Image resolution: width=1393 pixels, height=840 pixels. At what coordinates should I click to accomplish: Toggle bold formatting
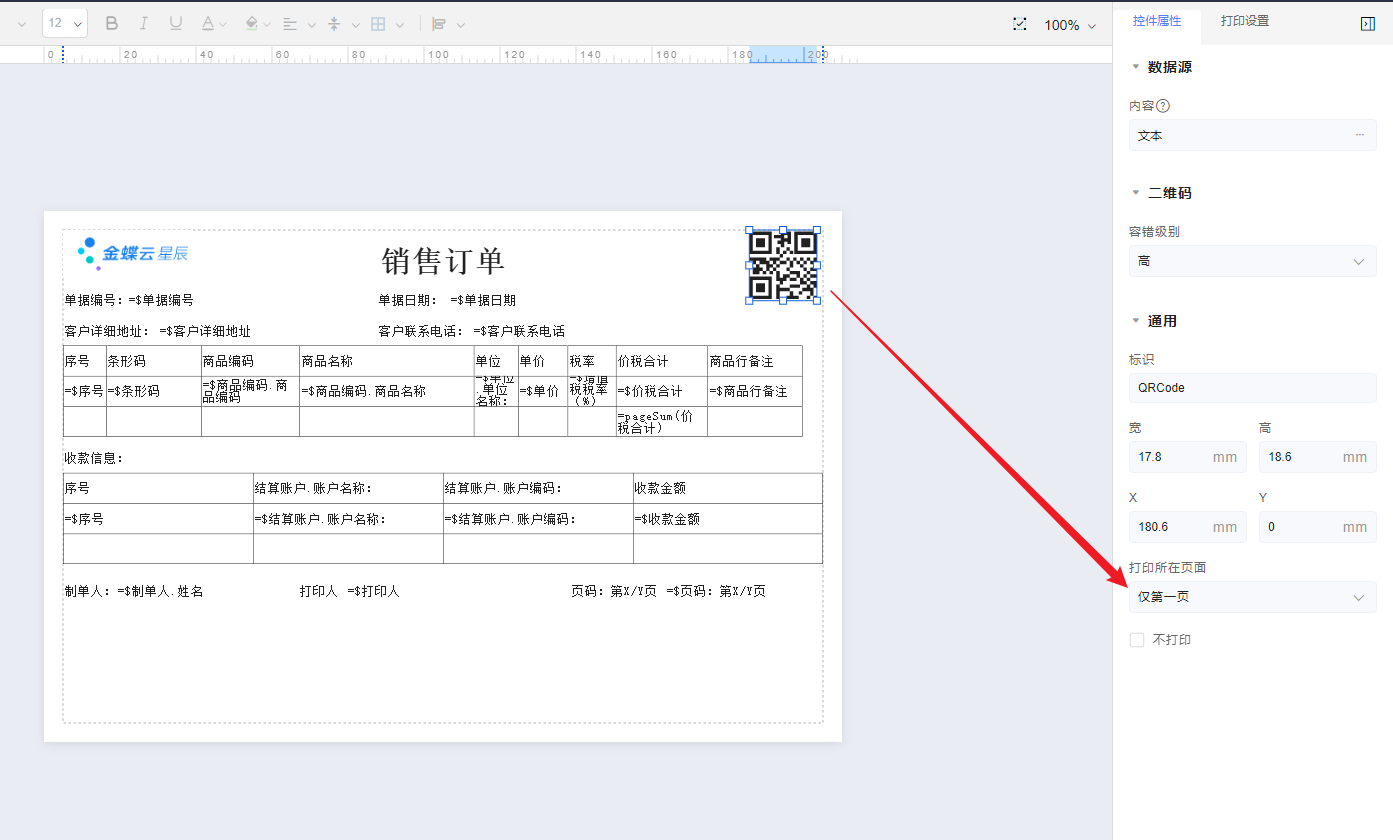(112, 23)
